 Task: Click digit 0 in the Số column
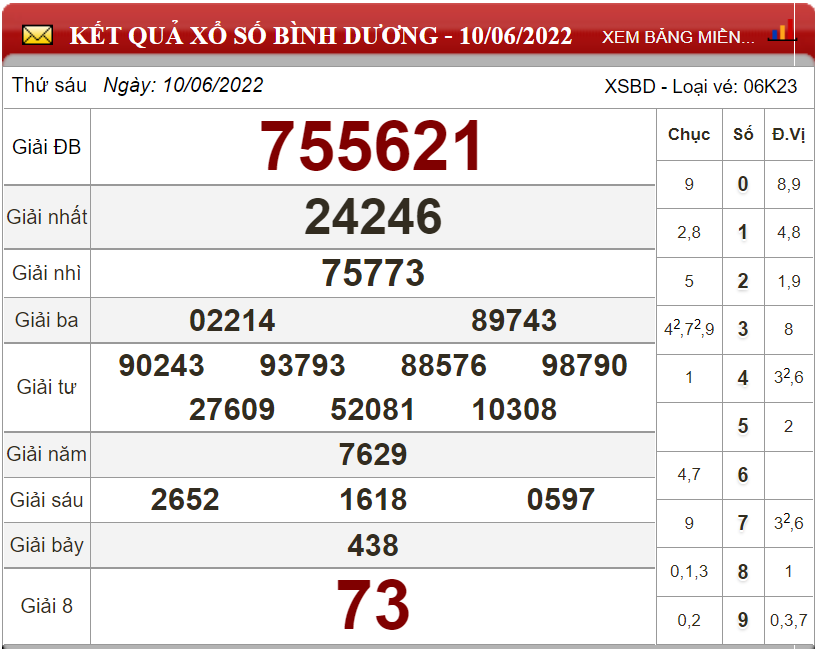click(x=743, y=184)
